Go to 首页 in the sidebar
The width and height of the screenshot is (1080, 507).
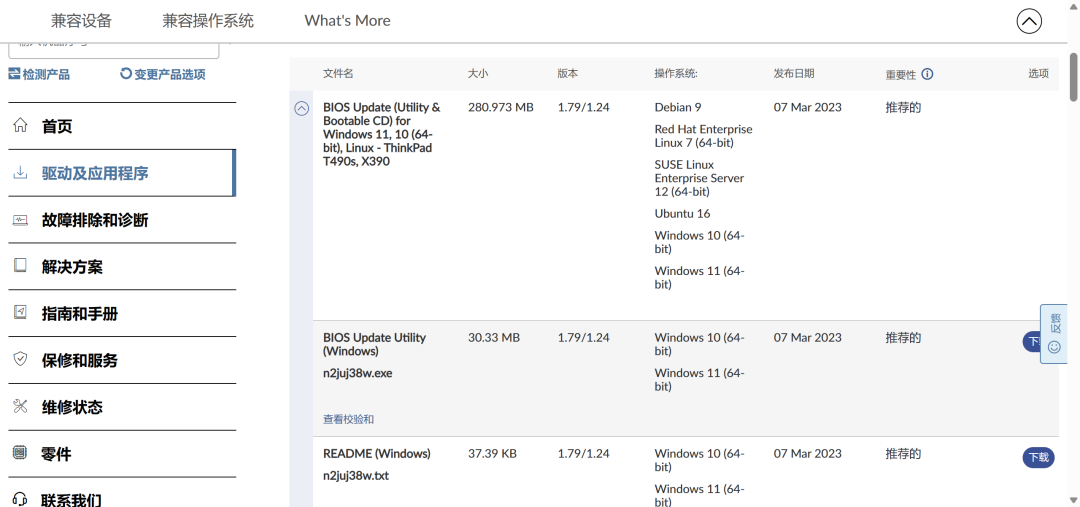[122, 126]
